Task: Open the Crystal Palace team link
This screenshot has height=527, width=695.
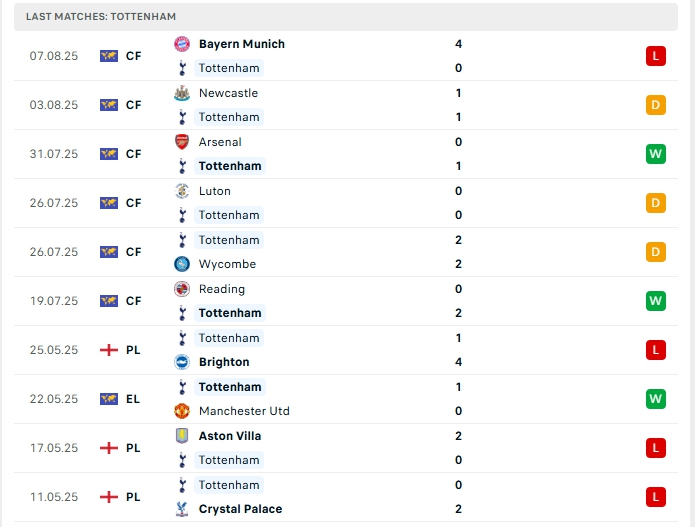Action: click(x=240, y=509)
